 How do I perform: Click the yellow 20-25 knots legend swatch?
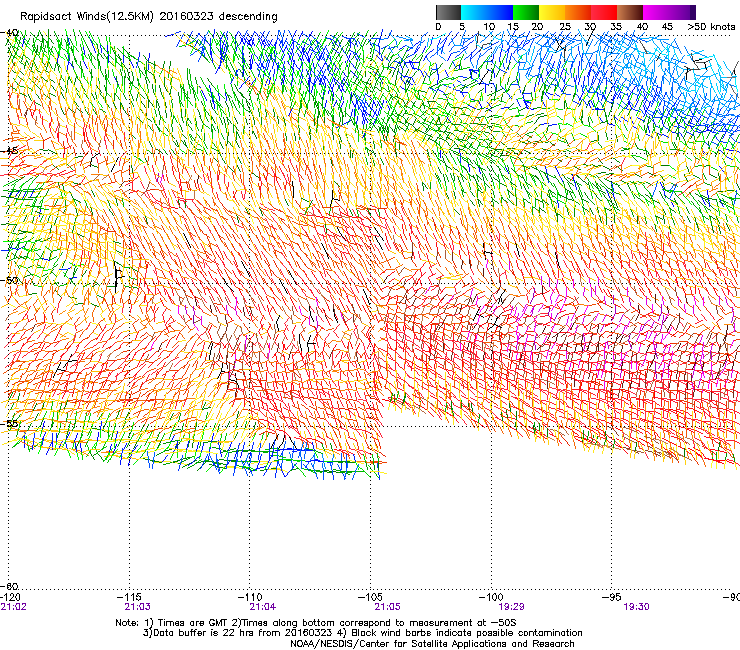[552, 12]
